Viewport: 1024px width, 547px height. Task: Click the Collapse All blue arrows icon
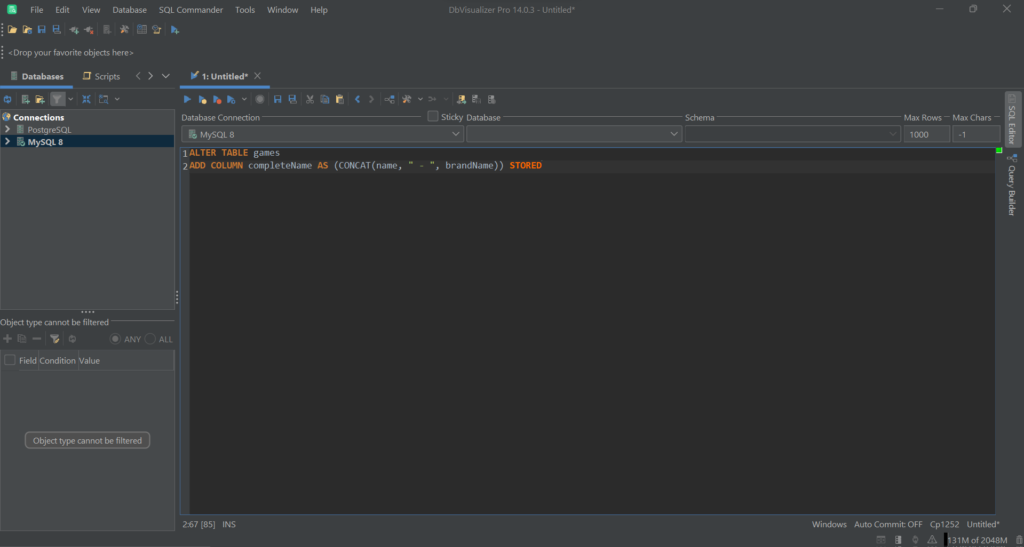(86, 99)
